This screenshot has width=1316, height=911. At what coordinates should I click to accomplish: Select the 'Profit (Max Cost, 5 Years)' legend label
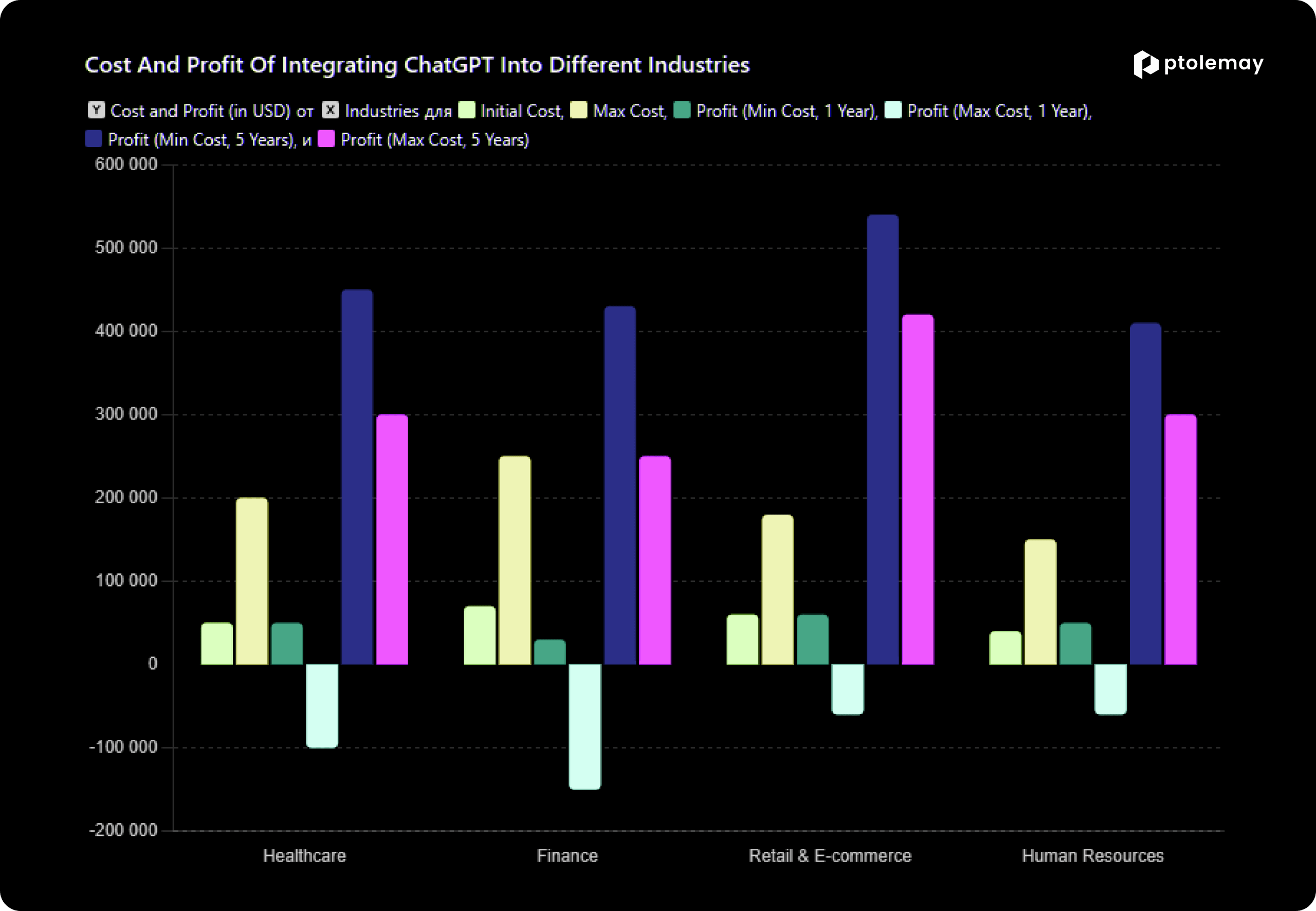435,140
